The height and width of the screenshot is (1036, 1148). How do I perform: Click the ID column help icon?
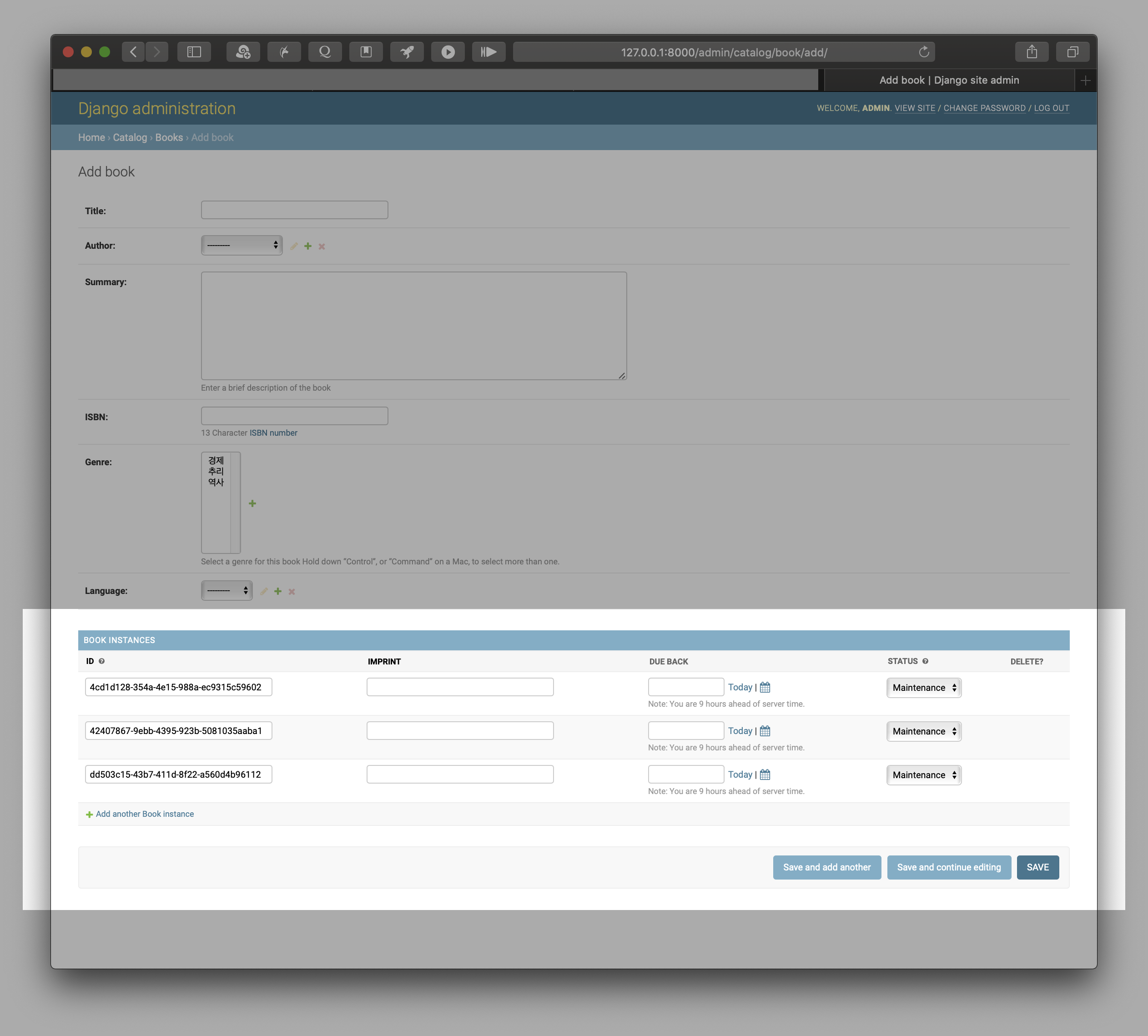(x=102, y=661)
